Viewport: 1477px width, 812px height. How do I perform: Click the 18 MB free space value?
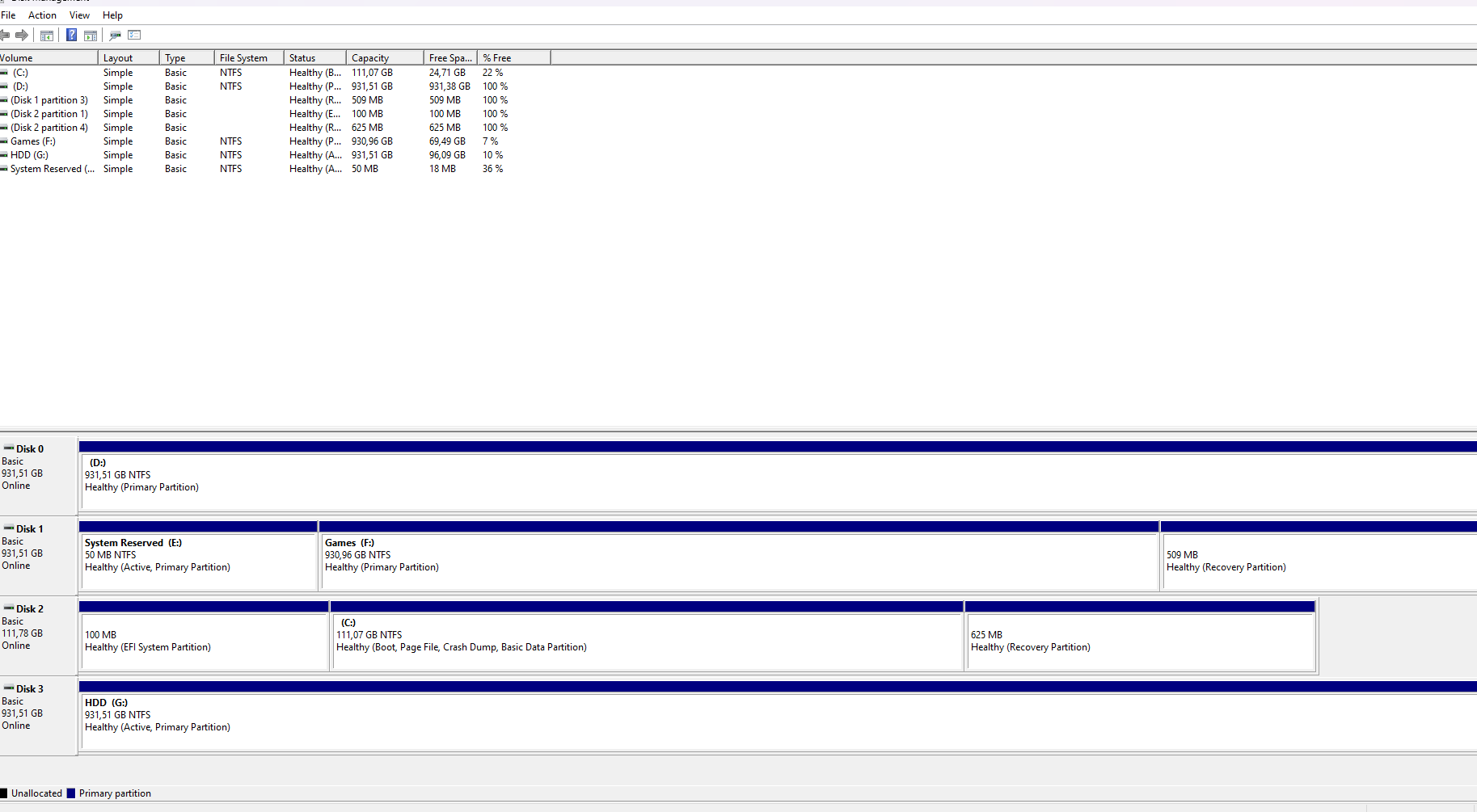pos(442,169)
